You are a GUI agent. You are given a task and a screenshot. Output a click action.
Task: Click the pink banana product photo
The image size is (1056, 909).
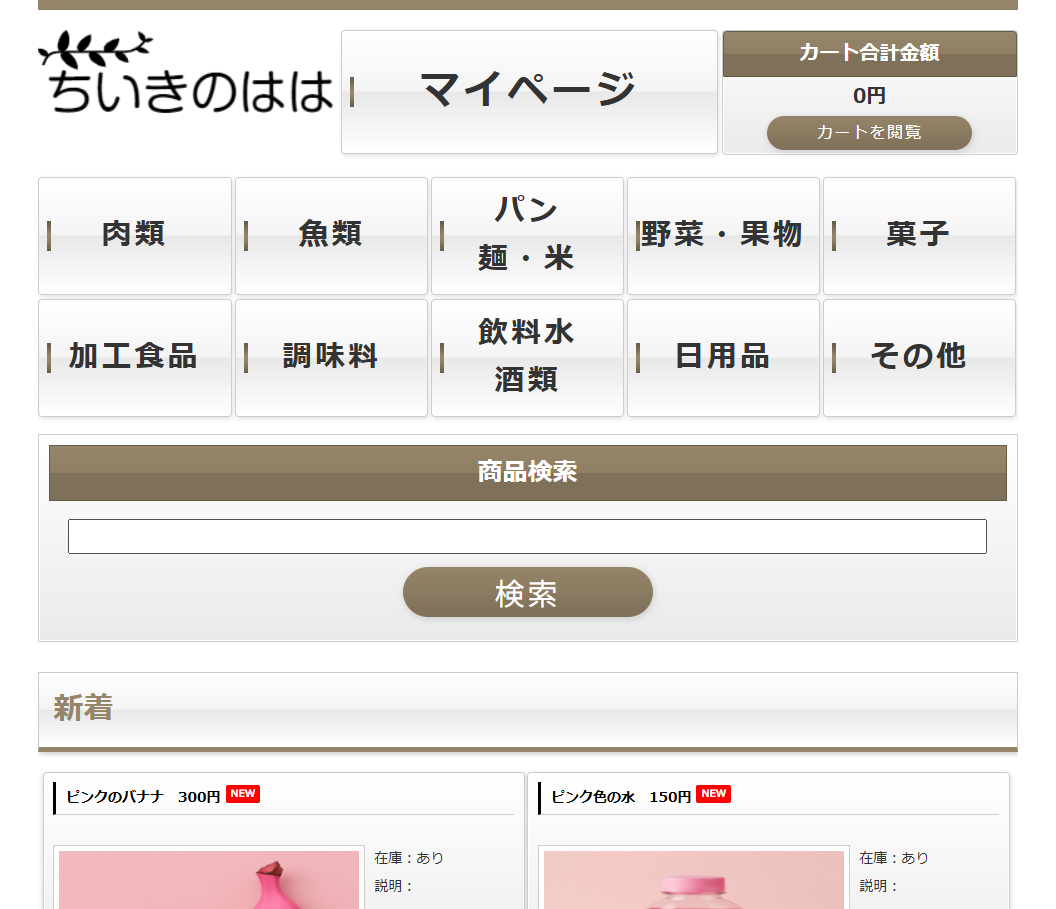tap(207, 880)
